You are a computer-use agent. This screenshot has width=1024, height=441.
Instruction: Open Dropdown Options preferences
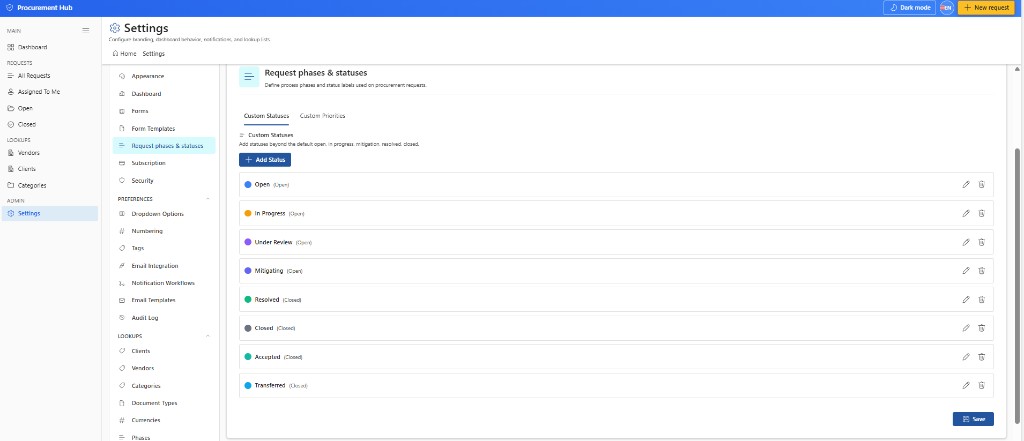pos(164,214)
